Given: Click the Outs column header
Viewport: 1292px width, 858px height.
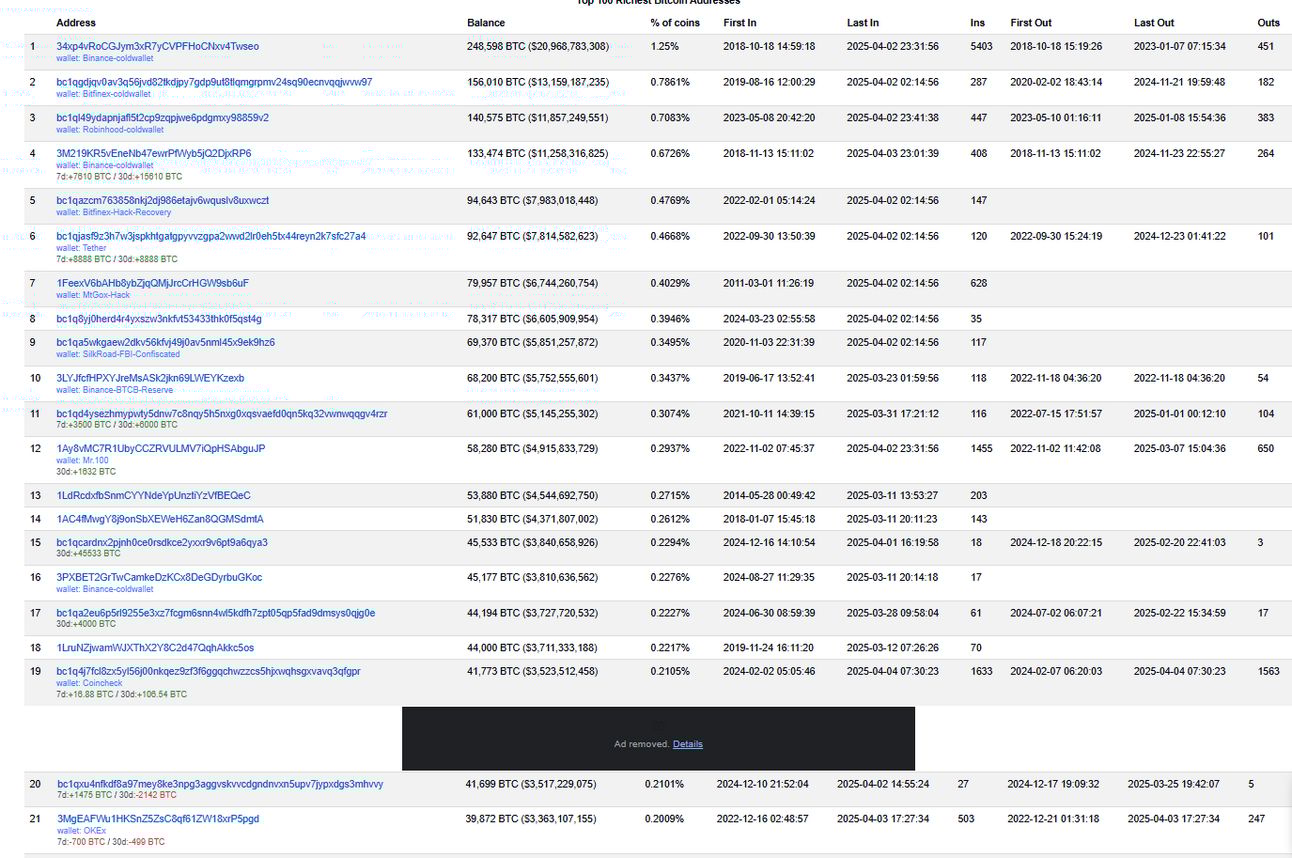Looking at the screenshot, I should coord(1268,22).
